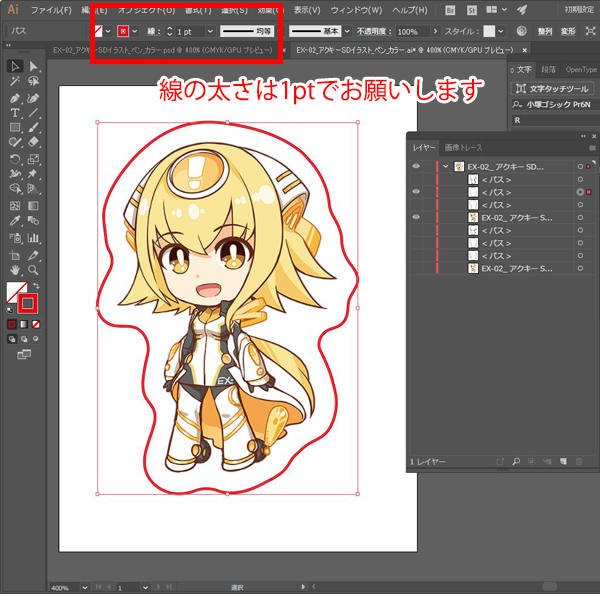The height and width of the screenshot is (594, 600).
Task: Set stroke to None in toolbox
Action: (x=36, y=325)
